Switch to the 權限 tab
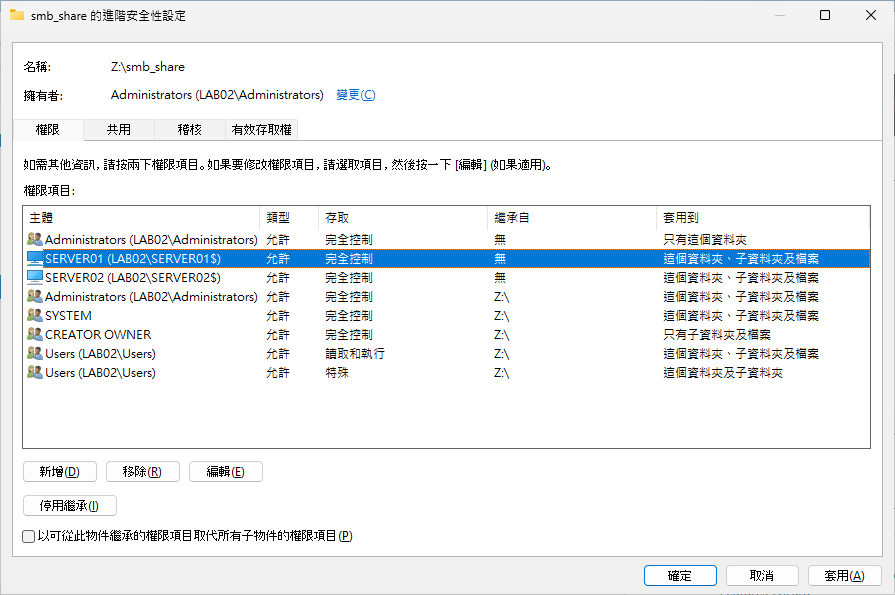Screen dimensions: 895x595 pyautogui.click(x=48, y=130)
